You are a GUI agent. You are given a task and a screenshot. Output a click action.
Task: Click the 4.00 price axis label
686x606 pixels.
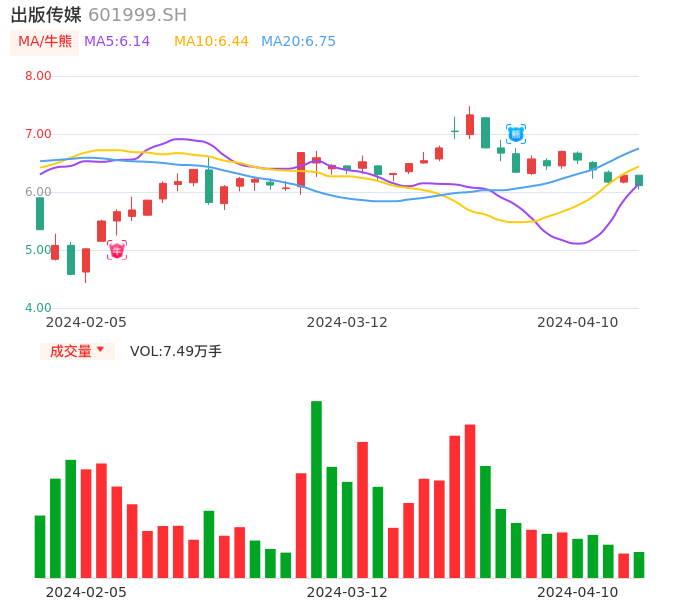coord(38,308)
